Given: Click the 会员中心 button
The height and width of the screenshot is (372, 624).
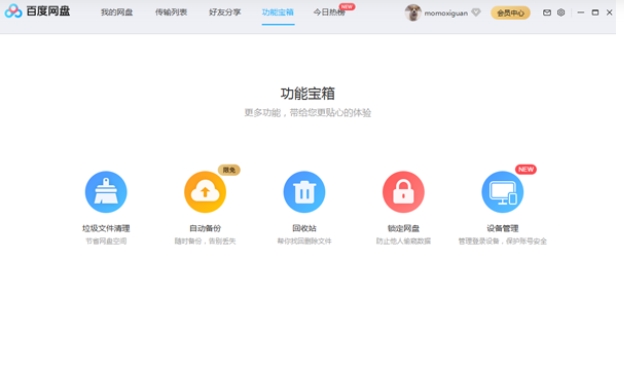Looking at the screenshot, I should (x=511, y=13).
